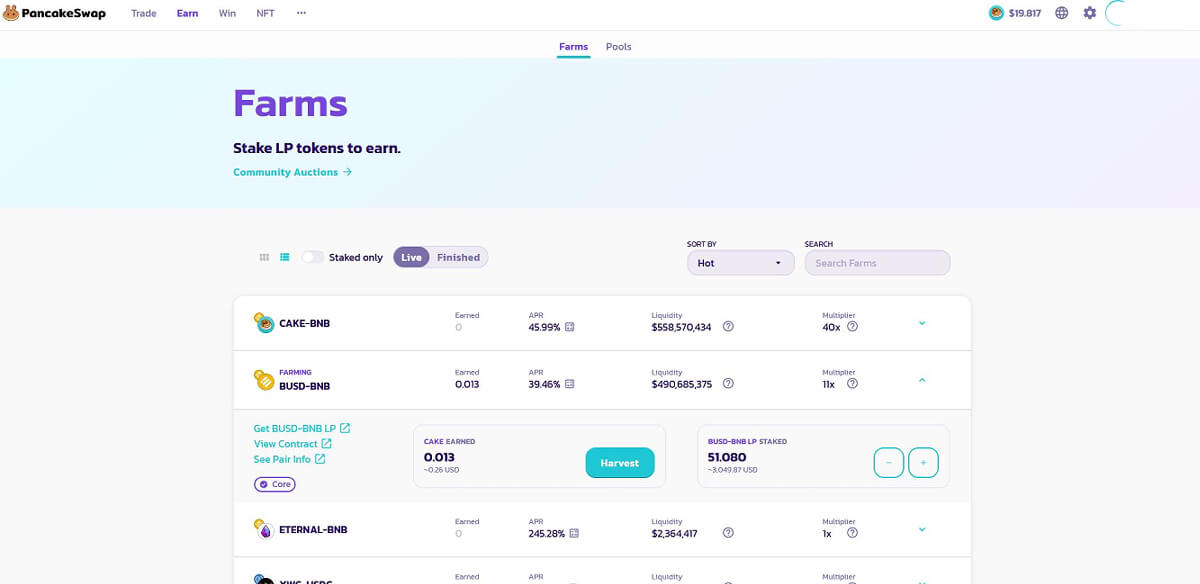
Task: Click the CAKE-BNB farm name
Action: 304,323
